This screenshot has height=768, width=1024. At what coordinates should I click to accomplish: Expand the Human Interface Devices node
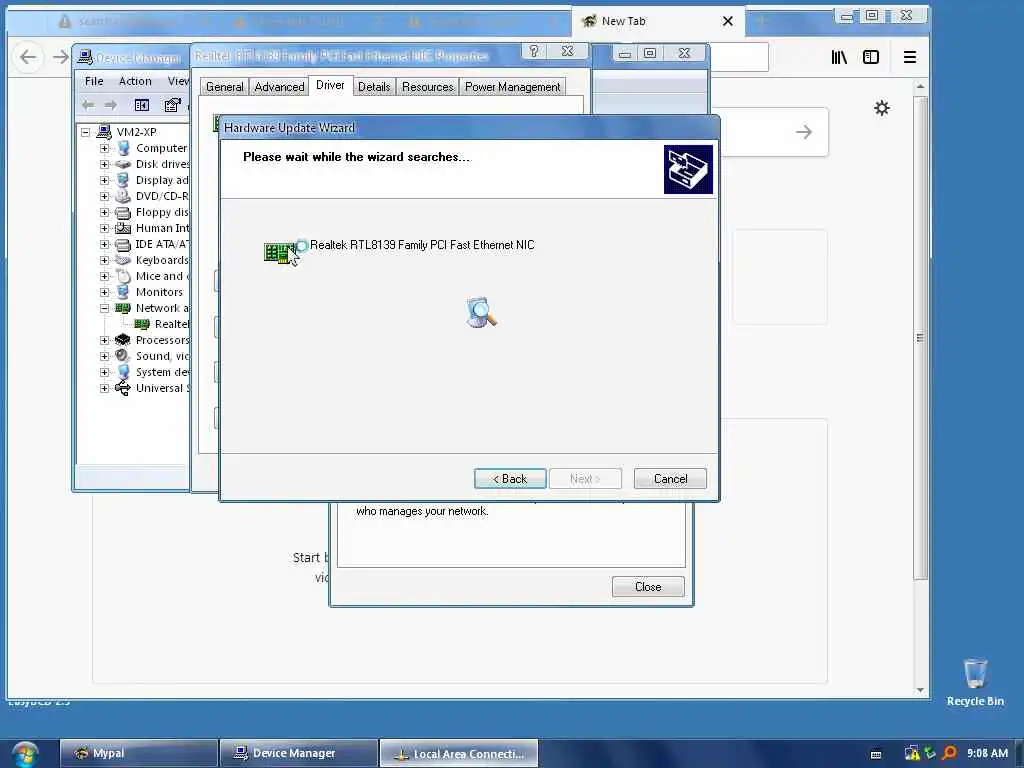pyautogui.click(x=104, y=228)
